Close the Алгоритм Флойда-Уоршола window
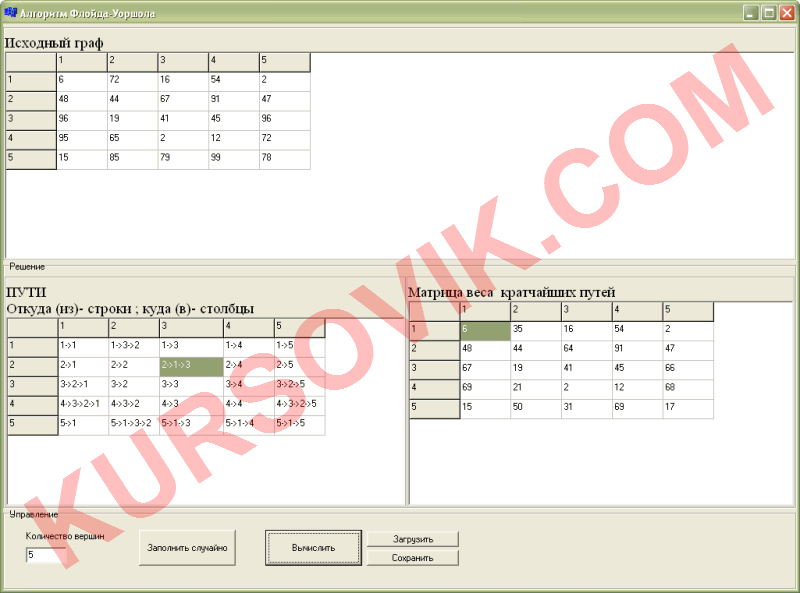The height and width of the screenshot is (593, 800). [x=787, y=13]
